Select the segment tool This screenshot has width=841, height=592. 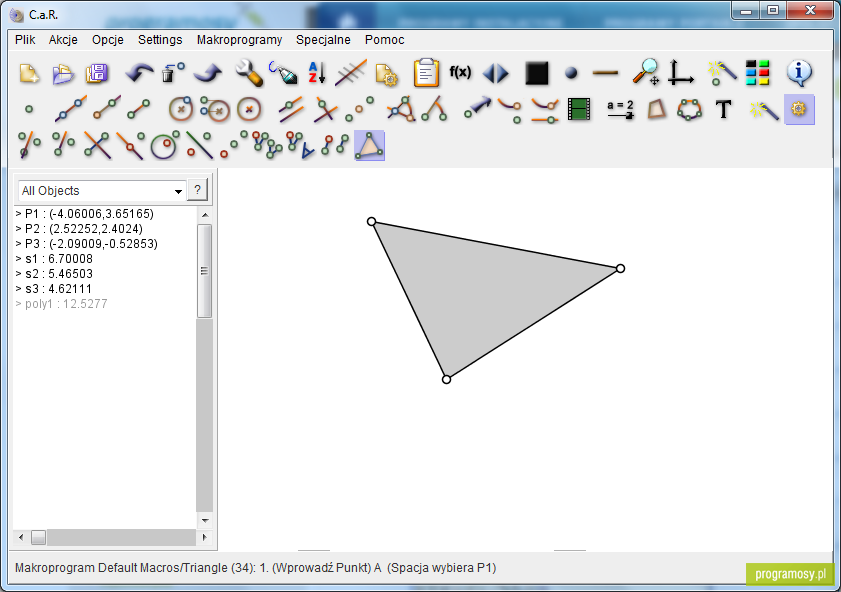click(x=139, y=109)
